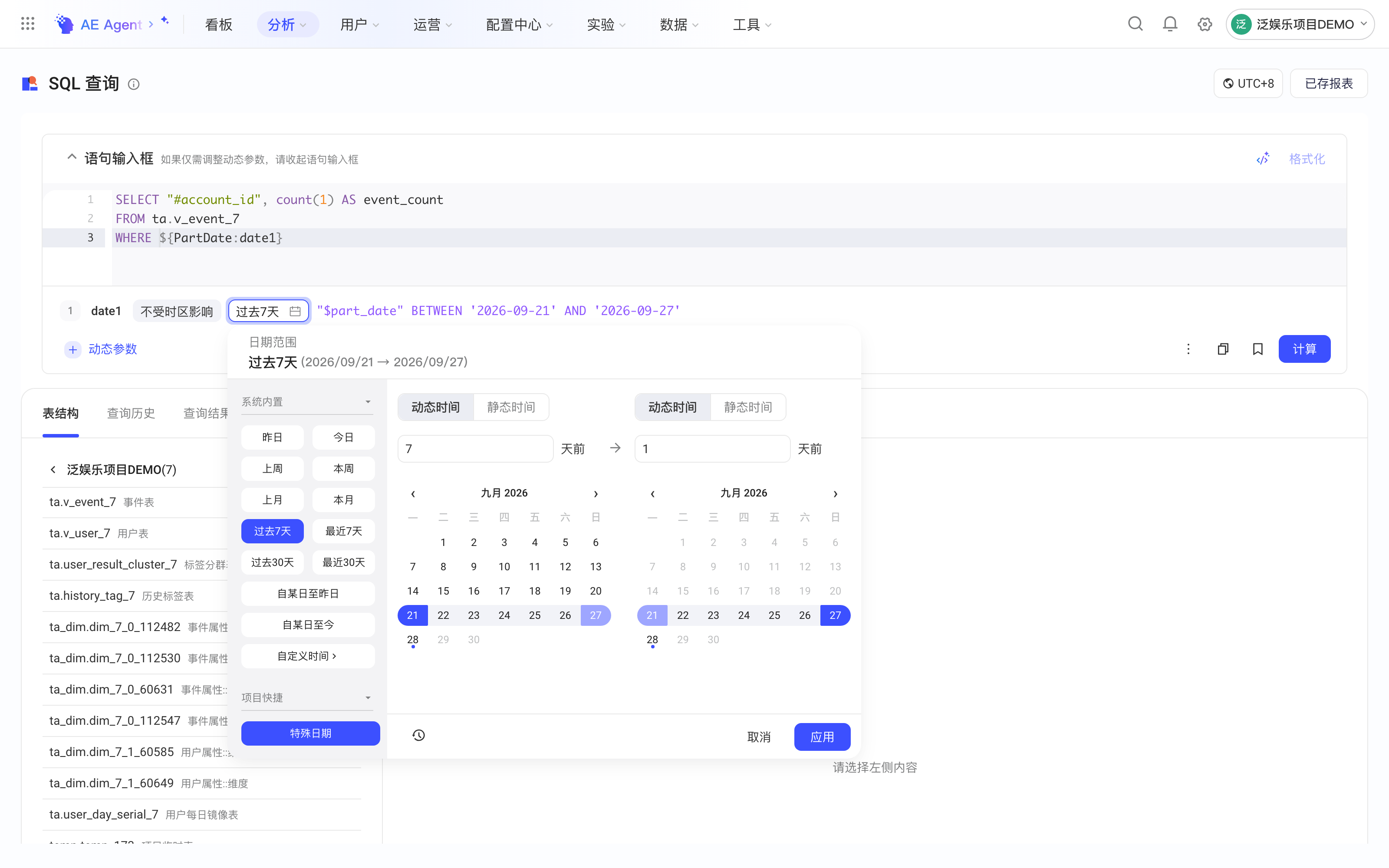Image resolution: width=1389 pixels, height=868 pixels.
Task: Collapse the 系统内置 preset group
Action: coord(307,402)
